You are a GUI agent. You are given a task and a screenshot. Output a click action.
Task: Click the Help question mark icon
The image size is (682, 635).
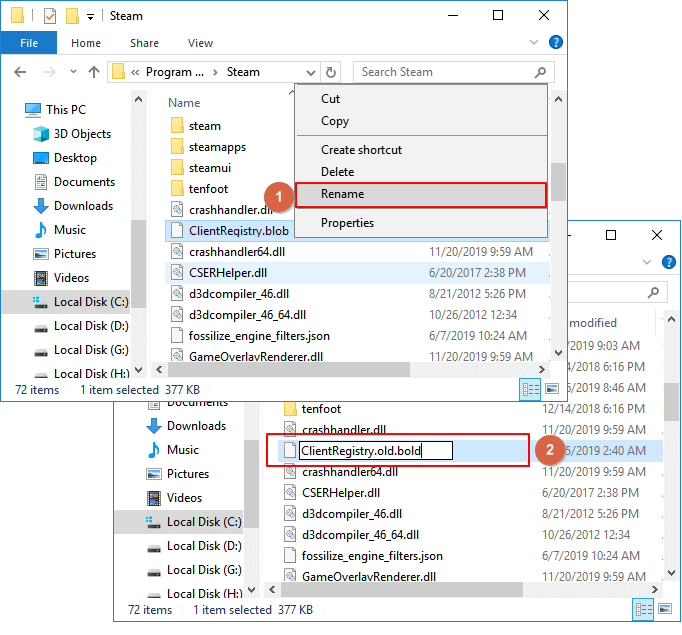[556, 43]
